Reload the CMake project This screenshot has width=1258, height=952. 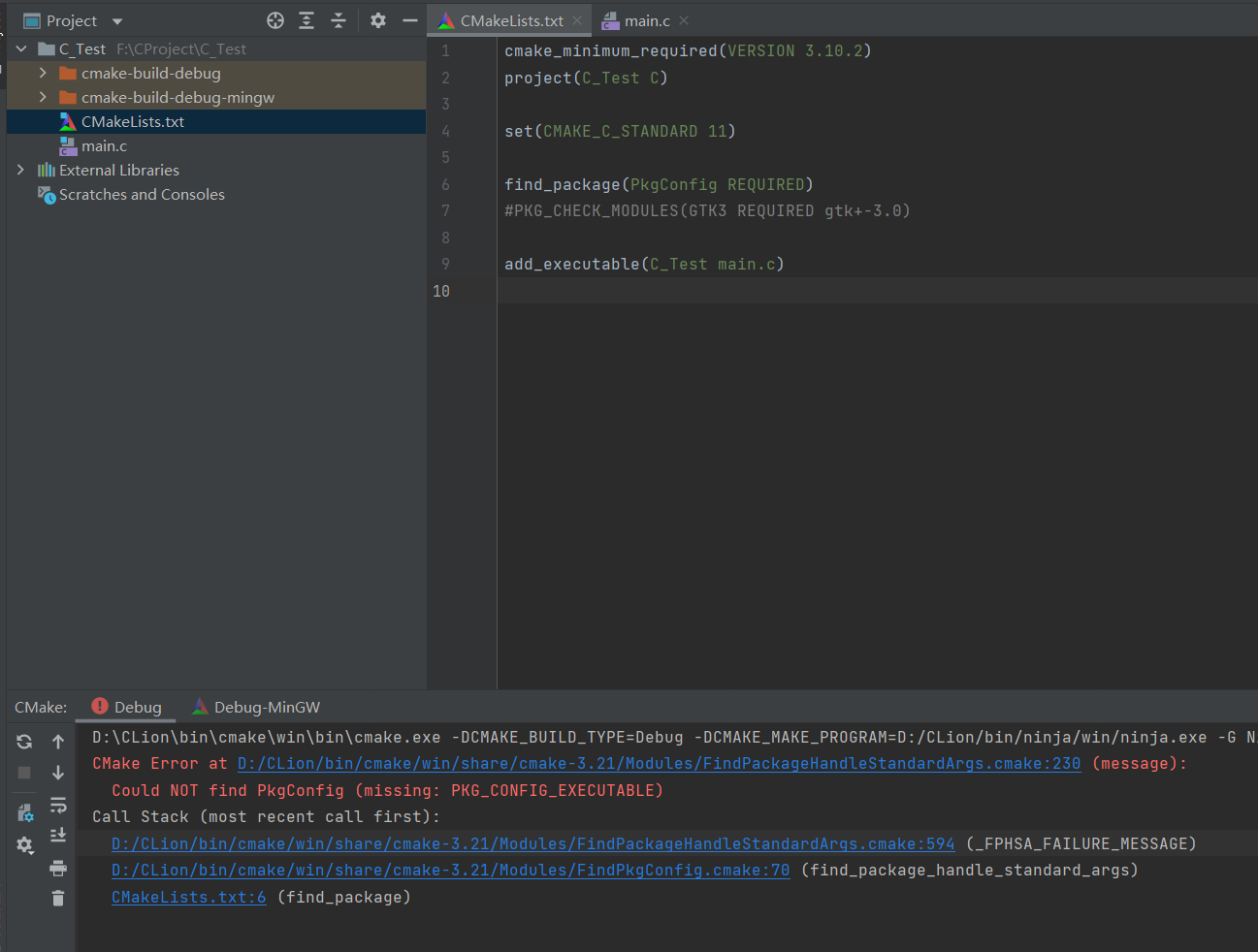coord(24,742)
